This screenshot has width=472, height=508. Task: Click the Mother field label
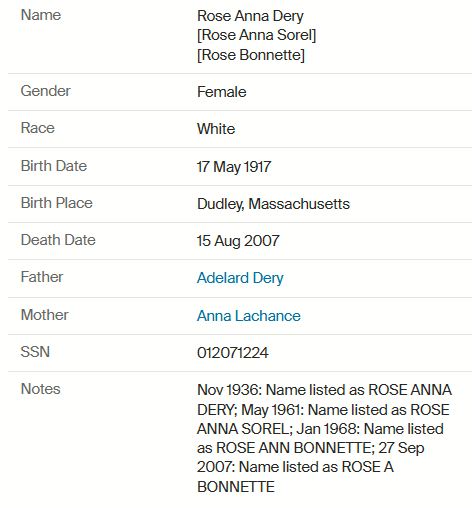tap(45, 315)
